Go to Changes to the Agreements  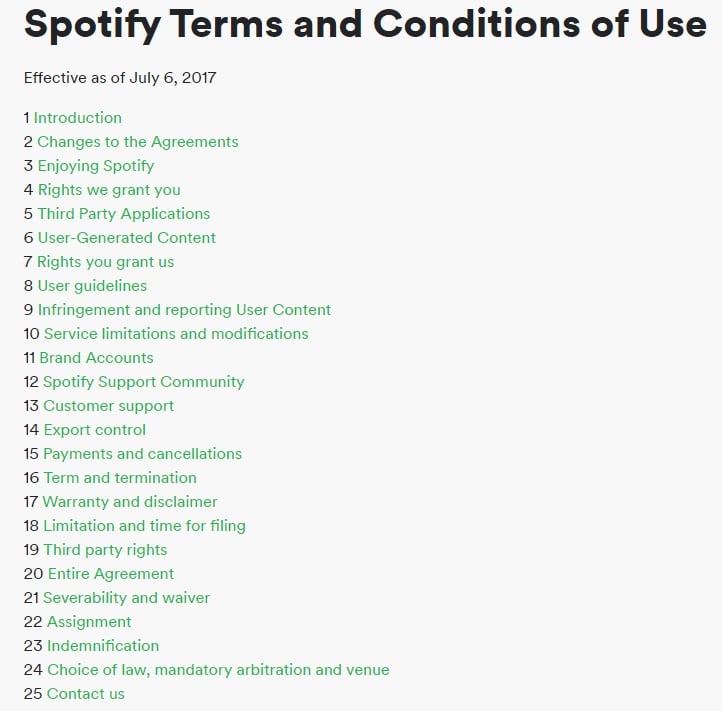point(138,142)
